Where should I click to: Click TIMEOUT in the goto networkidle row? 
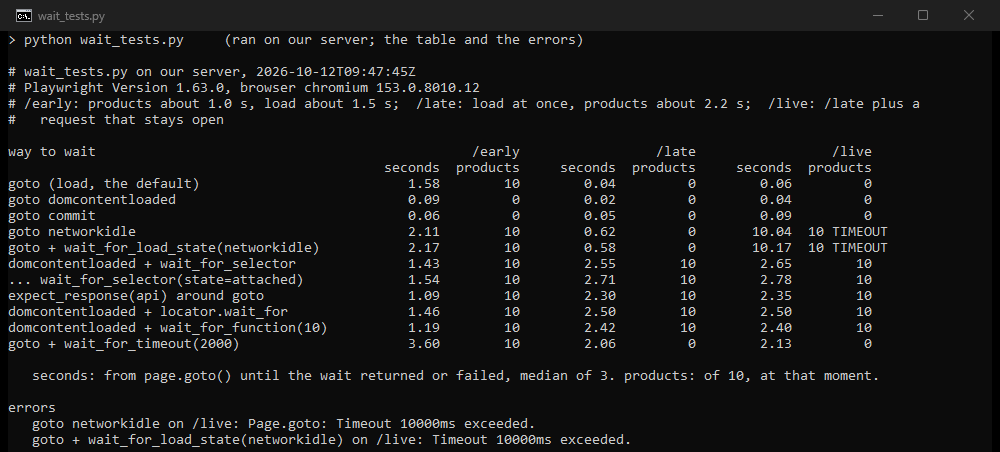pos(860,231)
